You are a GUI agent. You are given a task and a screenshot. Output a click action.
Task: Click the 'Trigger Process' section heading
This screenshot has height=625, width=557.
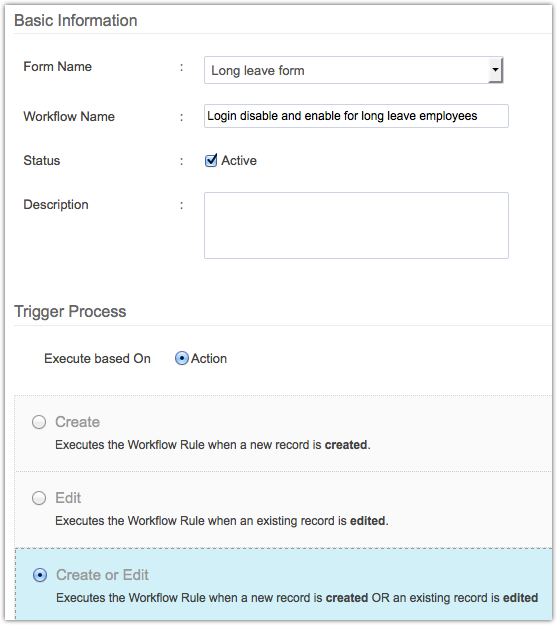[70, 311]
